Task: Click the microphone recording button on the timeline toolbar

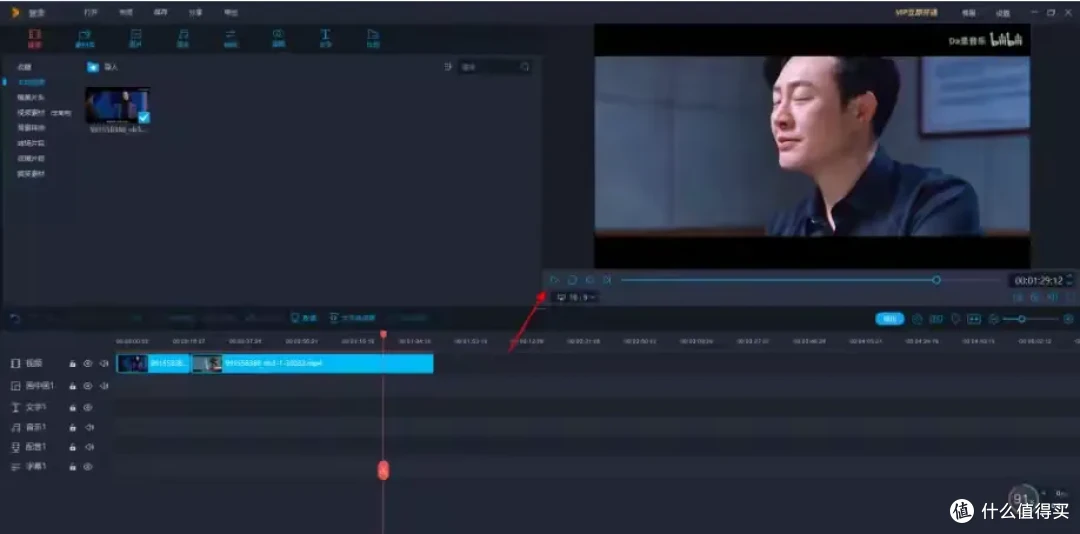Action: pos(304,318)
